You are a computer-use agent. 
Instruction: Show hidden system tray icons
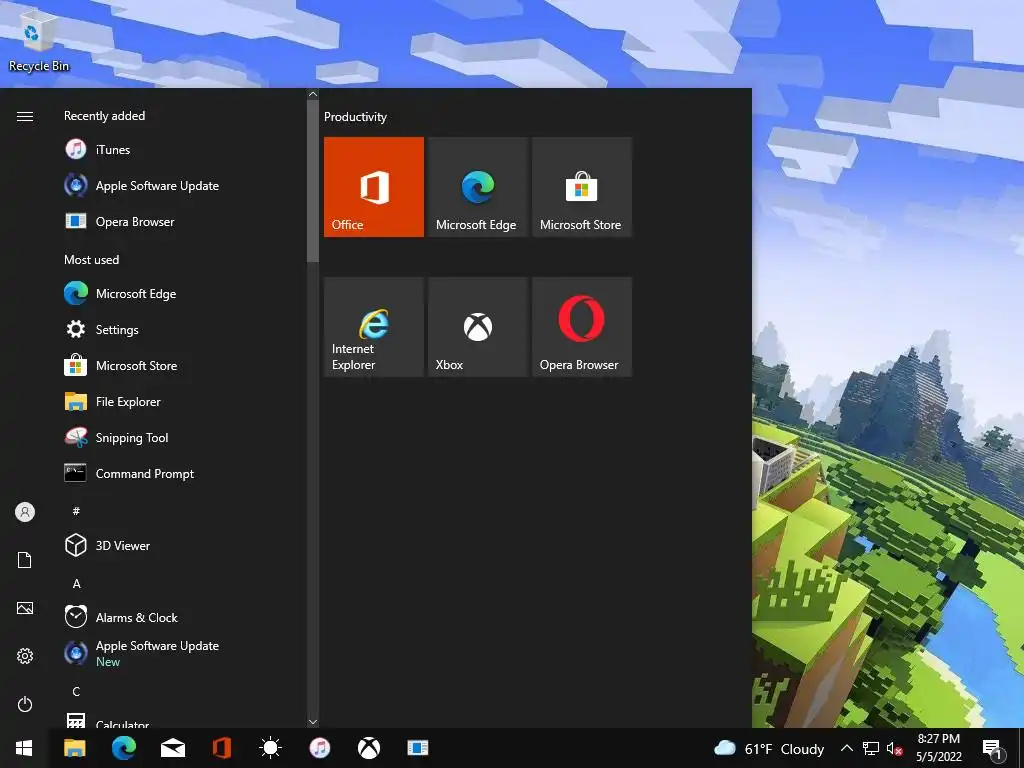point(846,748)
